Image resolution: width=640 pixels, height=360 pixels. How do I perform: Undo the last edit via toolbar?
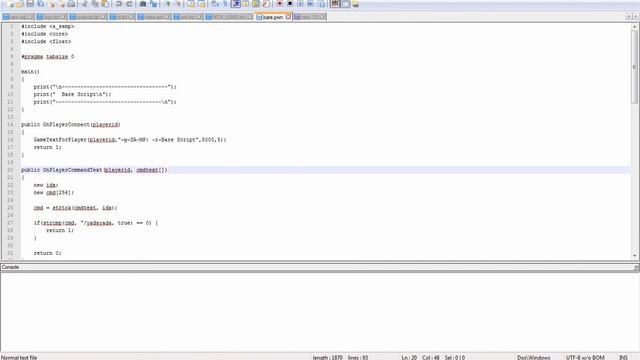click(x=119, y=4)
